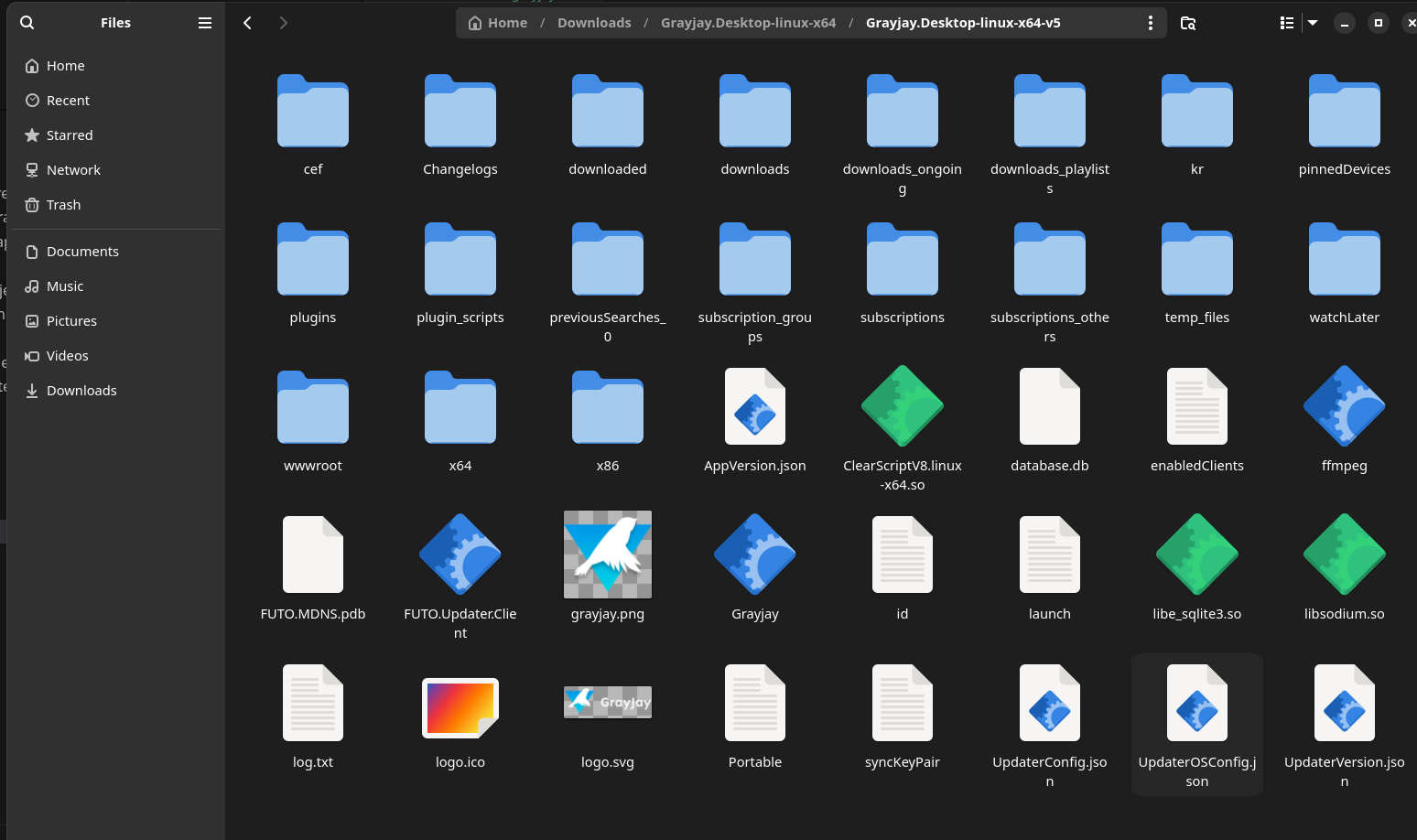1417x840 pixels.
Task: Select the downloads folder icon
Action: 755,111
